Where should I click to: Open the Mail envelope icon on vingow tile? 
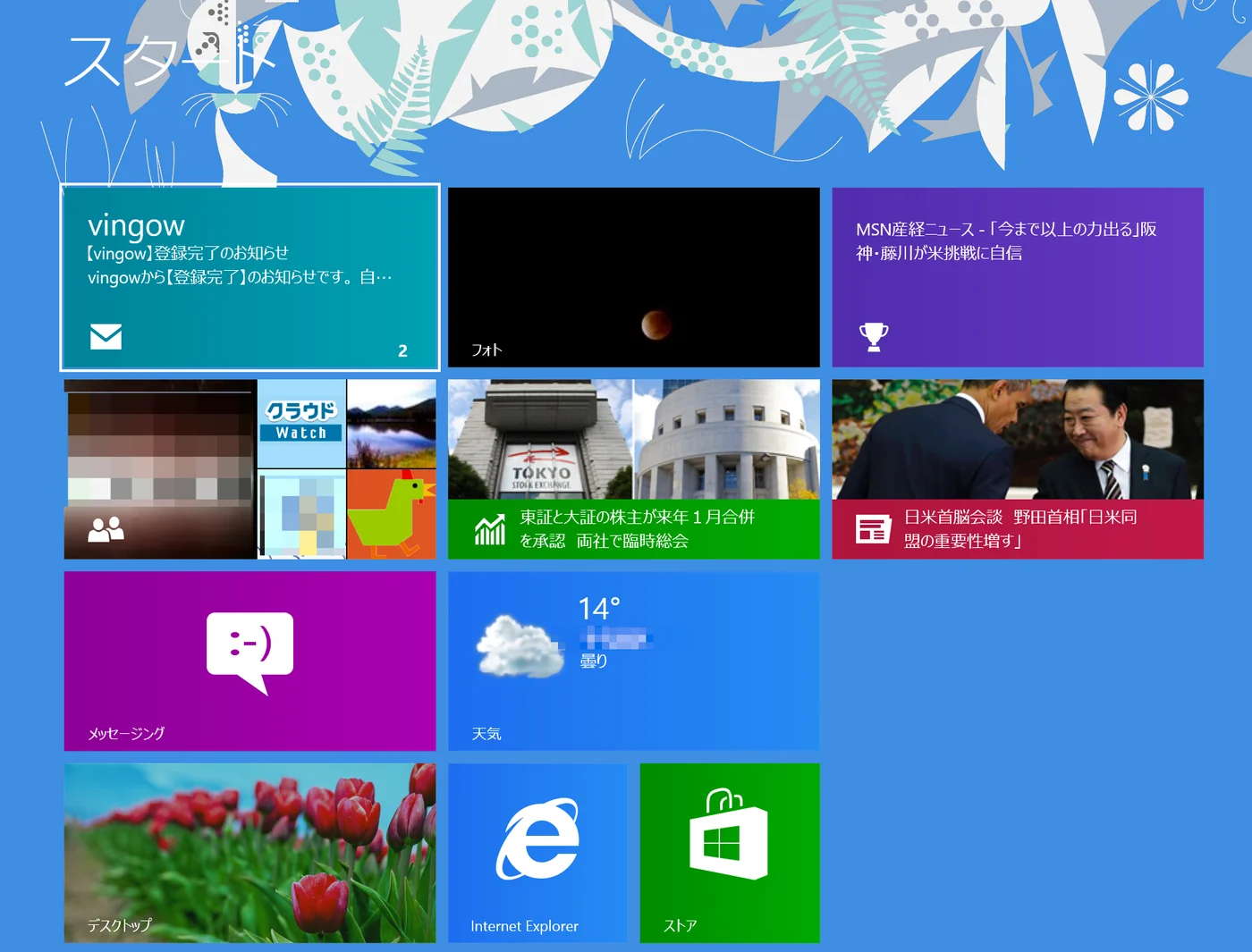point(106,336)
